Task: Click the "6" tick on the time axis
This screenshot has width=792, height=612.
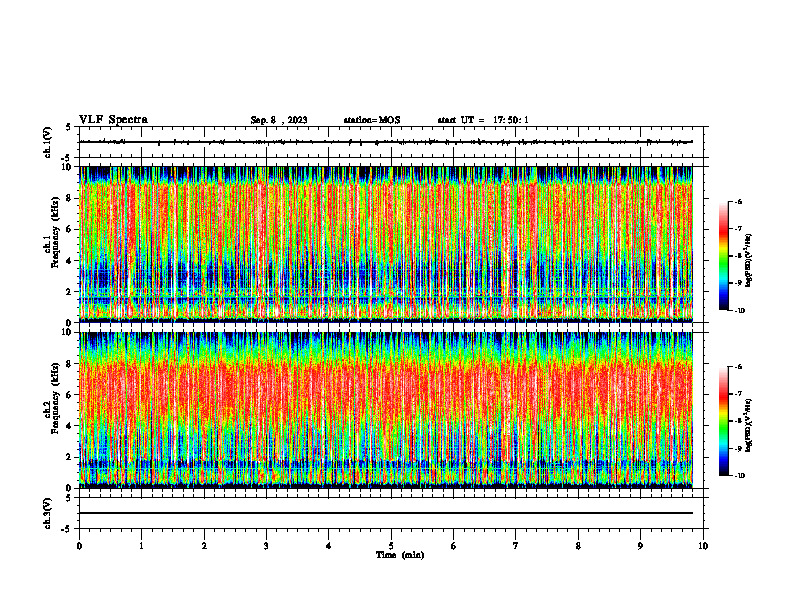Action: [x=454, y=546]
